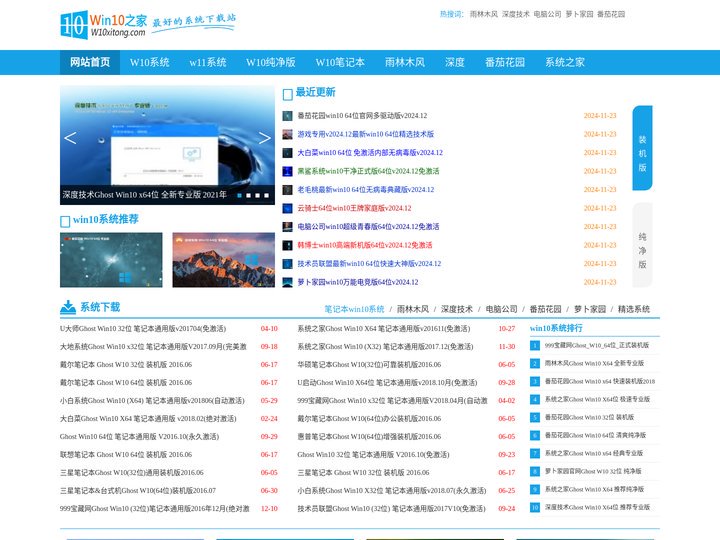Select 深度技术 download category tab
720x540 pixels.
[457, 309]
